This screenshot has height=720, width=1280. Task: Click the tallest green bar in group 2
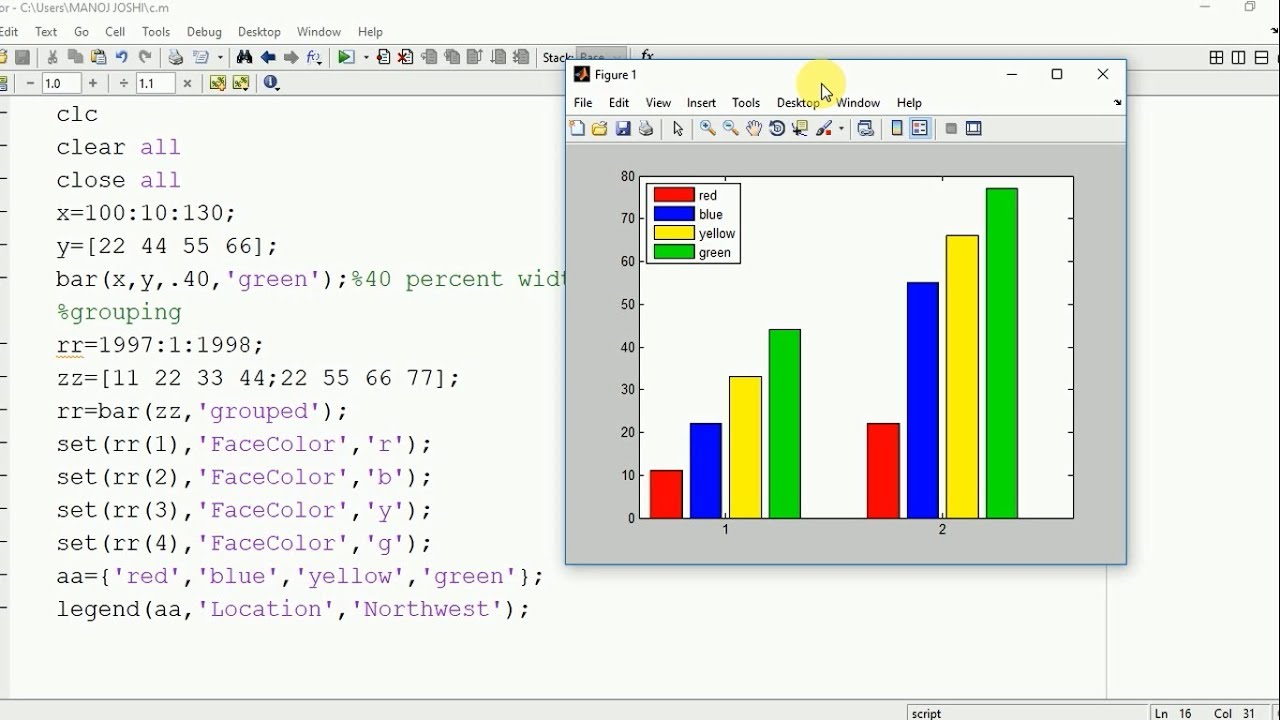tap(1002, 353)
